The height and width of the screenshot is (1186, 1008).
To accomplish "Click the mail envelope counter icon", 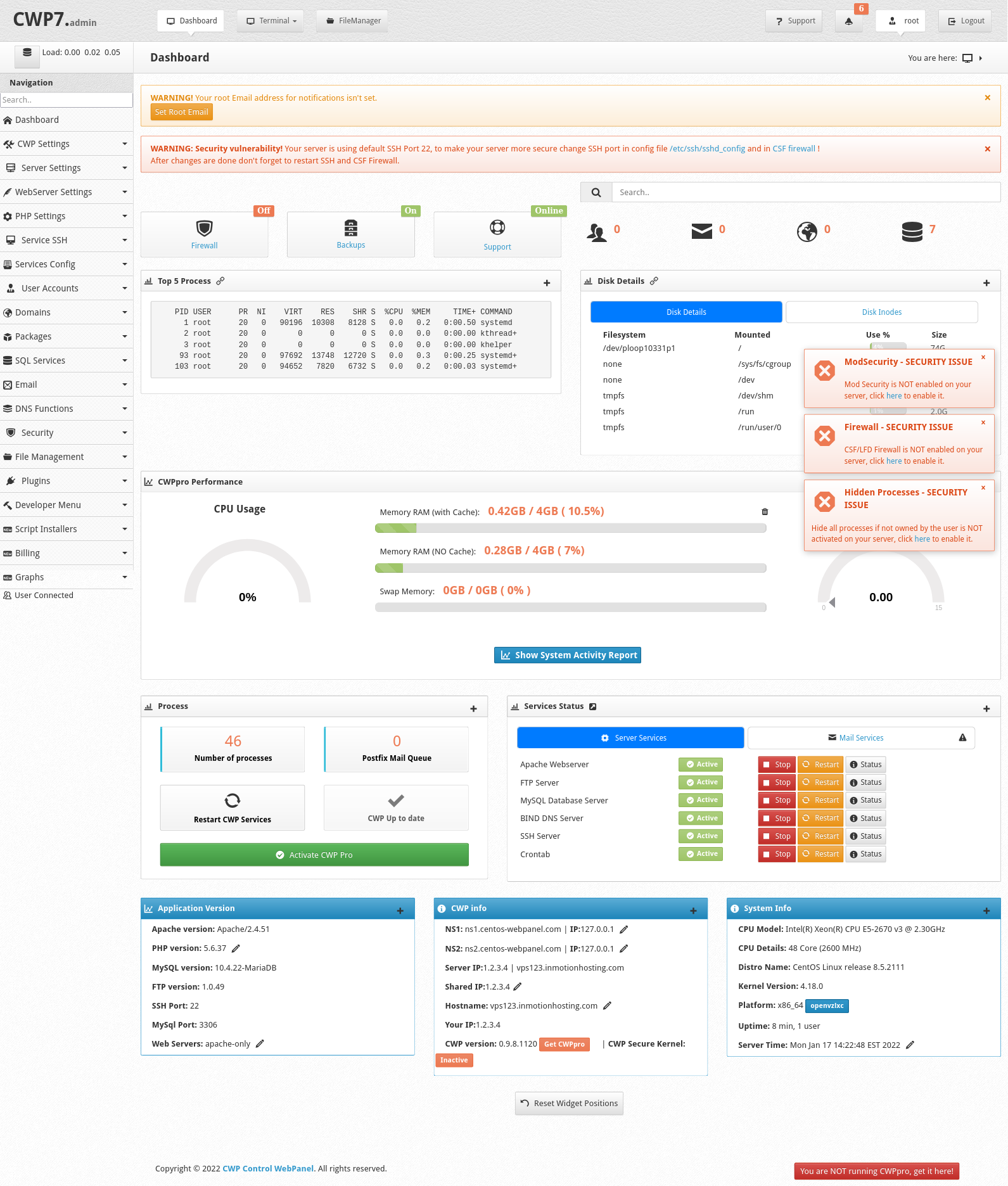I will click(702, 231).
